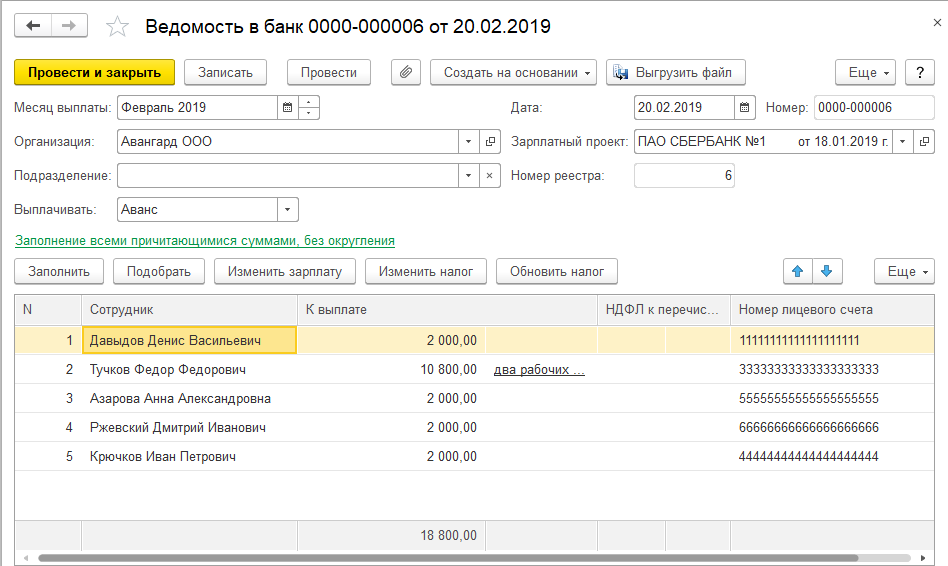The image size is (948, 566).
Task: Click the help question mark button
Action: (919, 73)
